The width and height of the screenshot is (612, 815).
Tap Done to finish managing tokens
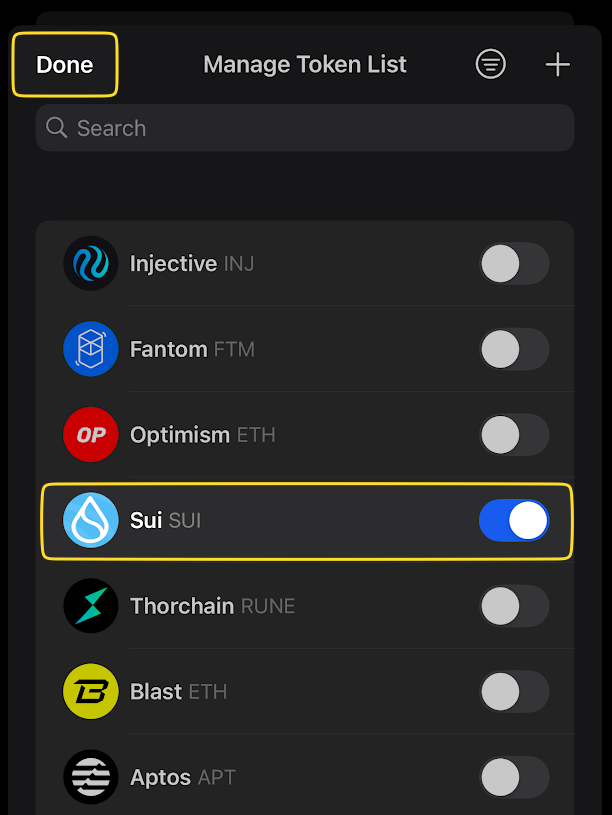tap(64, 63)
